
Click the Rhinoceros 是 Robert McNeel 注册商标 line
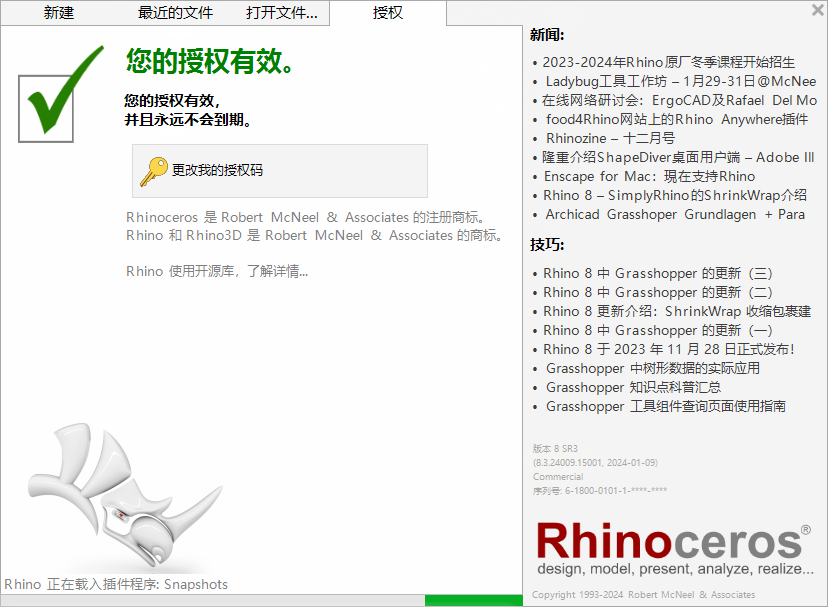(x=305, y=218)
